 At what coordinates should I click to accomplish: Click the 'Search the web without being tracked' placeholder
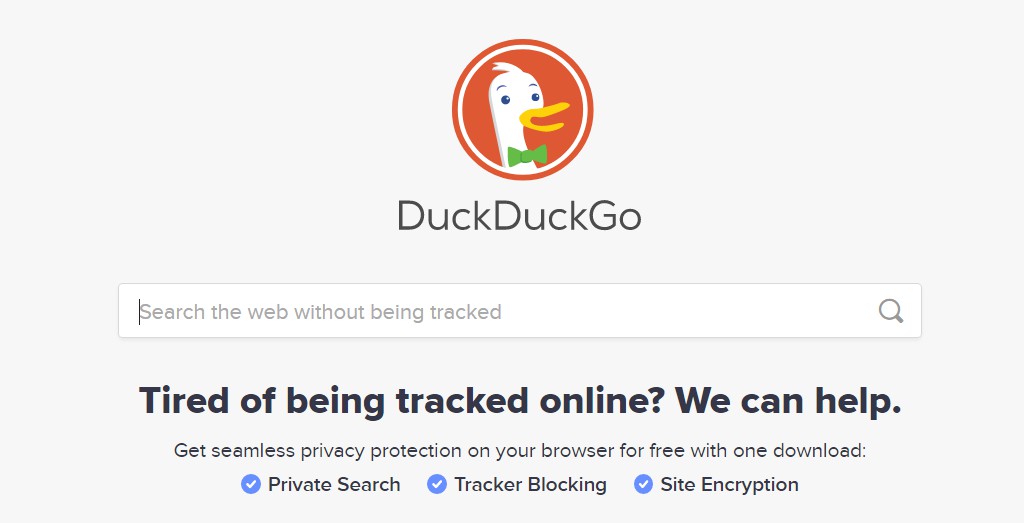[x=321, y=312]
